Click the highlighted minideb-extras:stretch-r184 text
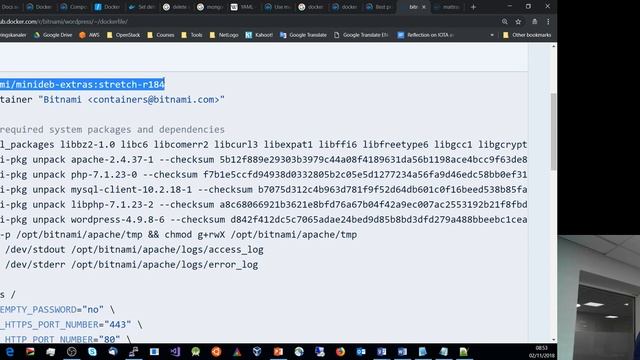 coord(82,84)
